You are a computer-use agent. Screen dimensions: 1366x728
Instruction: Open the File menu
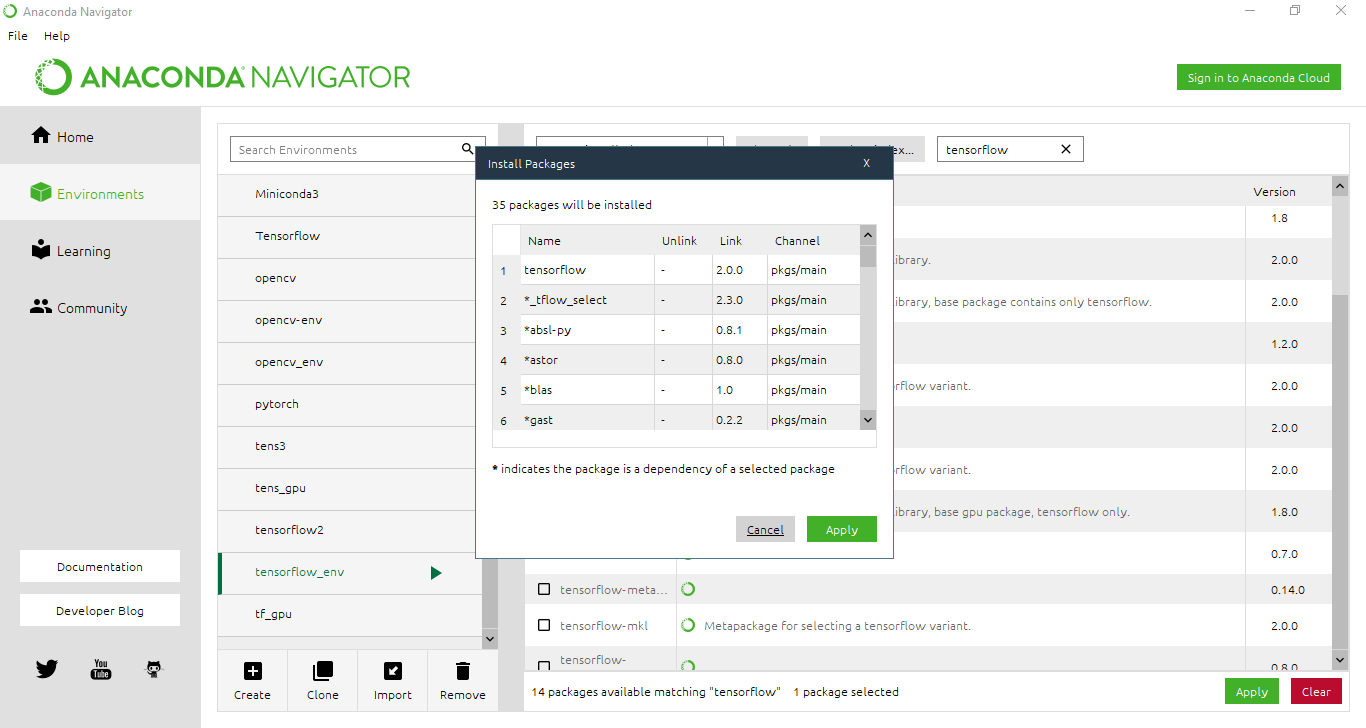(x=18, y=36)
